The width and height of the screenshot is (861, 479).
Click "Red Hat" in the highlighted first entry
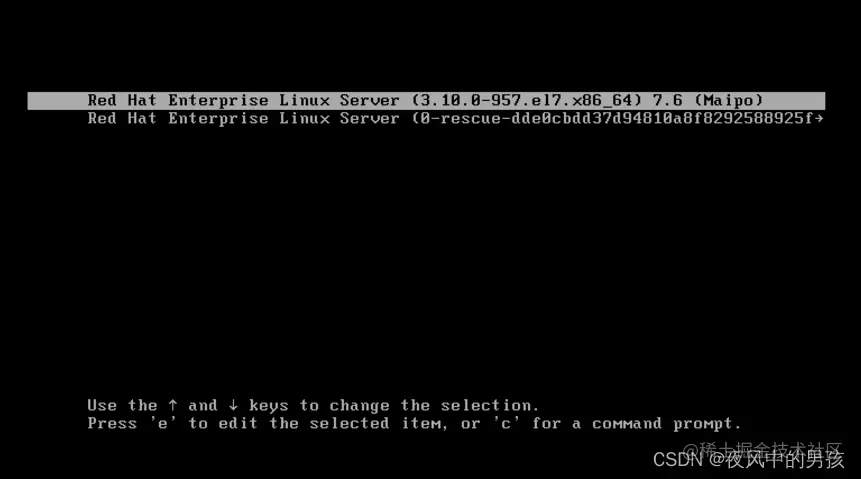click(x=122, y=101)
